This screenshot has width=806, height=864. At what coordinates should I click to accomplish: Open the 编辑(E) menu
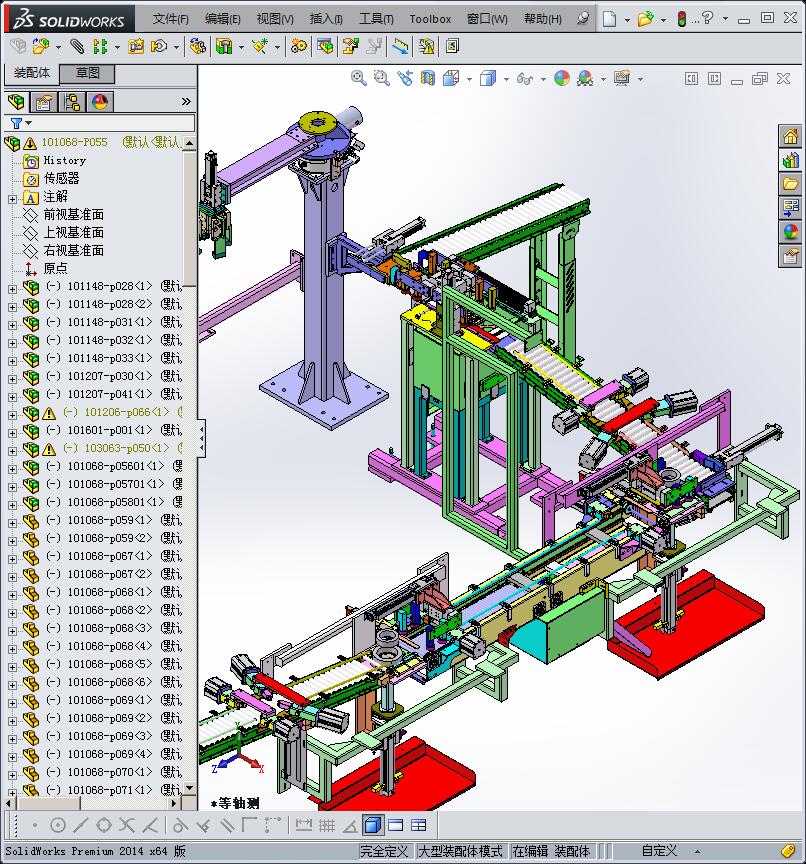(x=223, y=19)
